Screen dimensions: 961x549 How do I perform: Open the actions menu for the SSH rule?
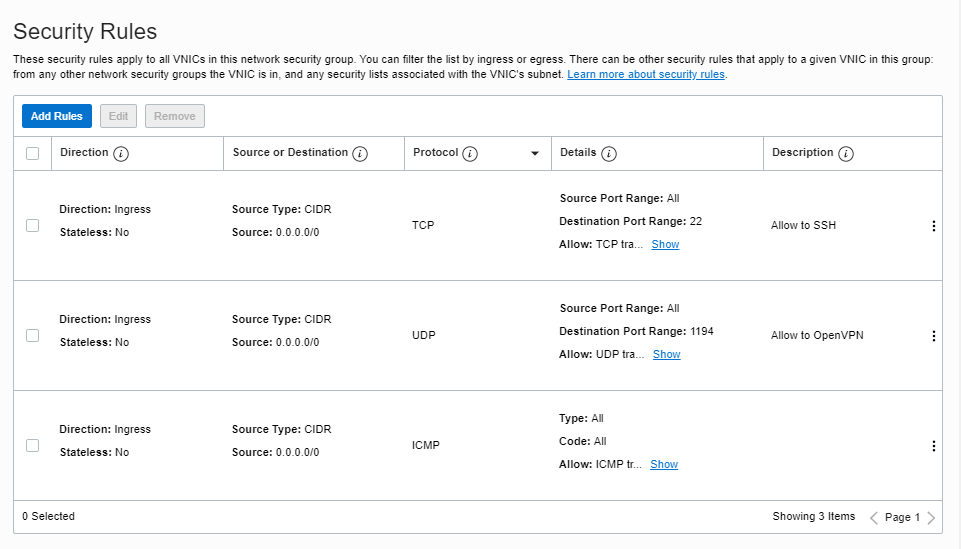933,226
